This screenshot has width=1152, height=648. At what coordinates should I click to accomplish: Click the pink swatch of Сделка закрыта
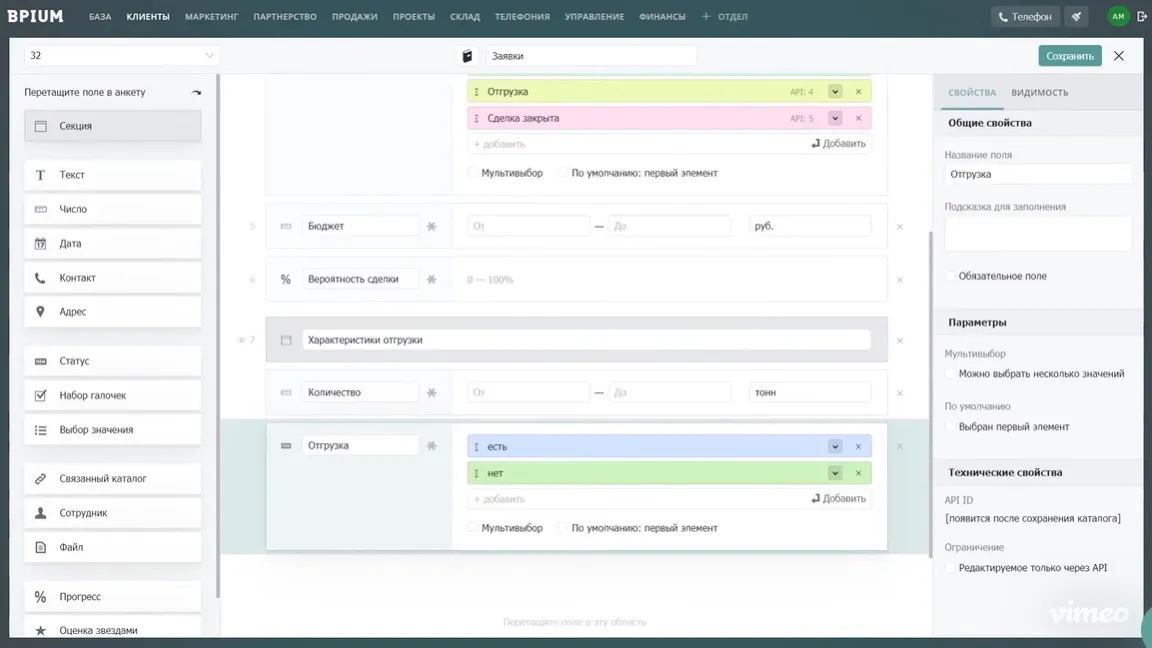pos(835,117)
